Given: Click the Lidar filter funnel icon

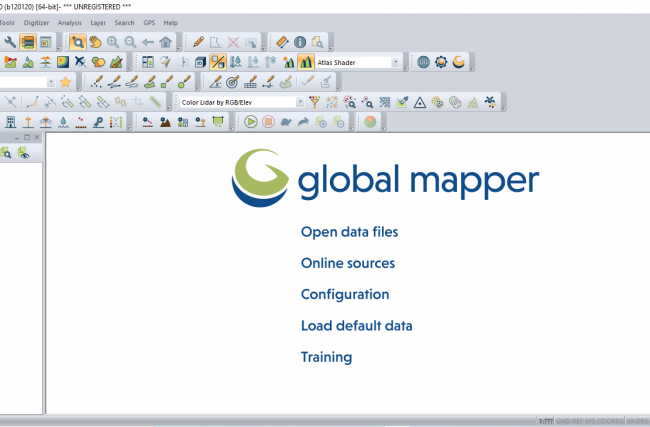Looking at the screenshot, I should [x=315, y=102].
